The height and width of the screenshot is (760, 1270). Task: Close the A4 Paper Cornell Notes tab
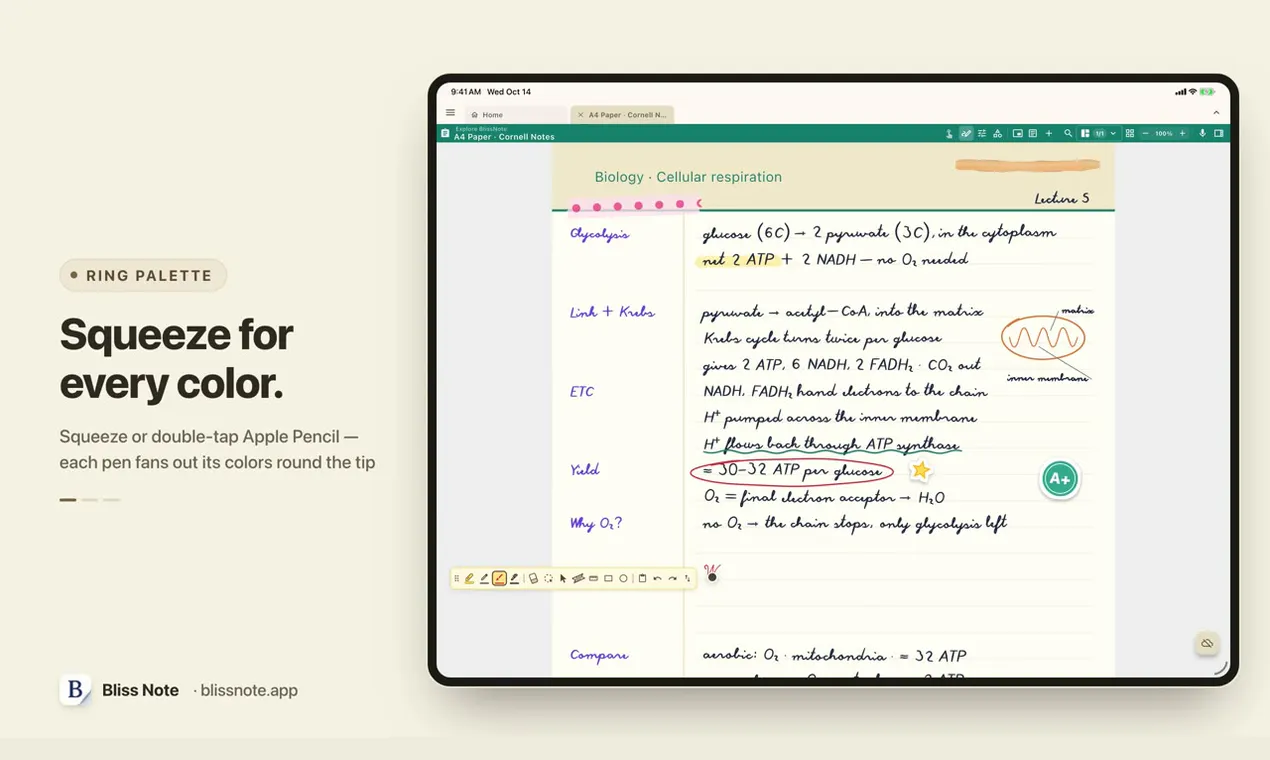[581, 115]
